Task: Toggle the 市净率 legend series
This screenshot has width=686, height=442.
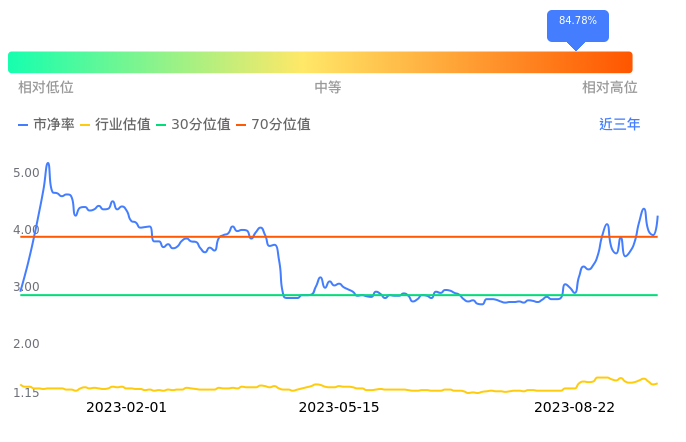Action: pos(47,125)
